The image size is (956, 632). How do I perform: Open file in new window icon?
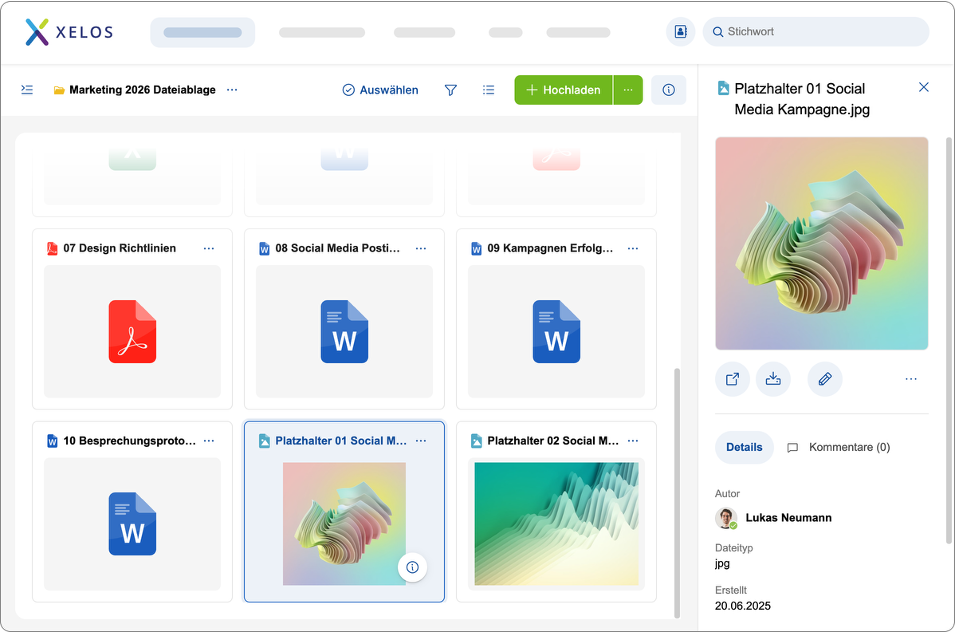tap(732, 379)
